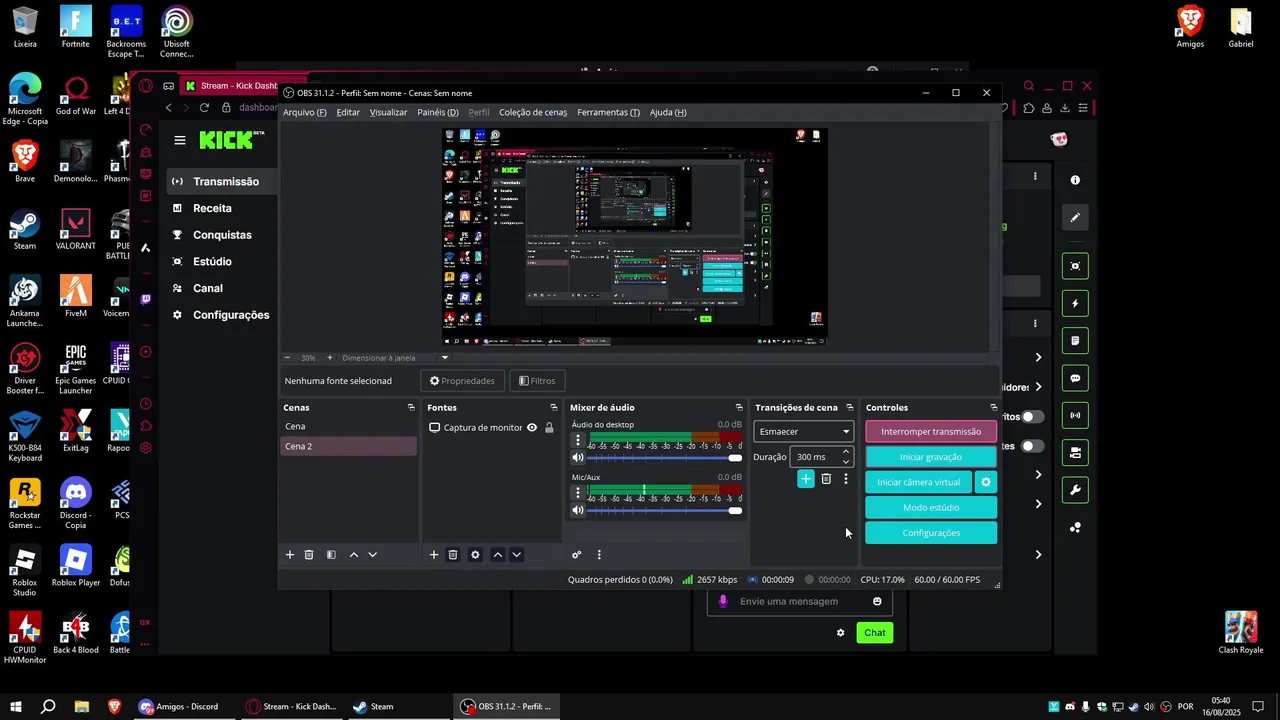Increase transition duration with the up arrow
This screenshot has height=720, width=1280.
[x=846, y=452]
